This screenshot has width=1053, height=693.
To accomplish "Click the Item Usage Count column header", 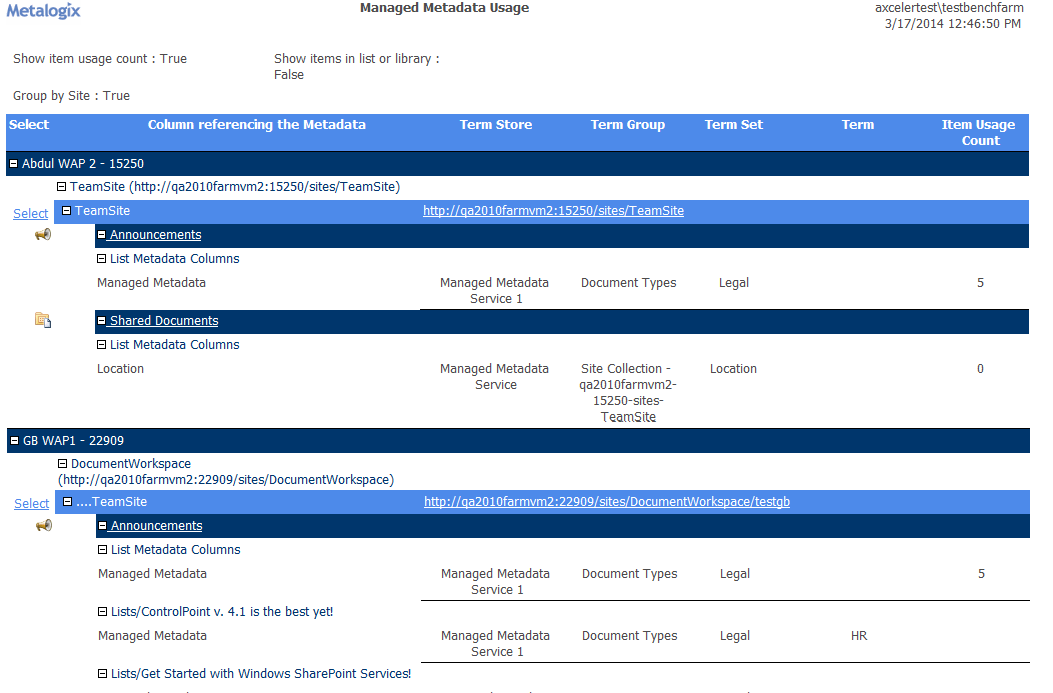I will (x=979, y=132).
